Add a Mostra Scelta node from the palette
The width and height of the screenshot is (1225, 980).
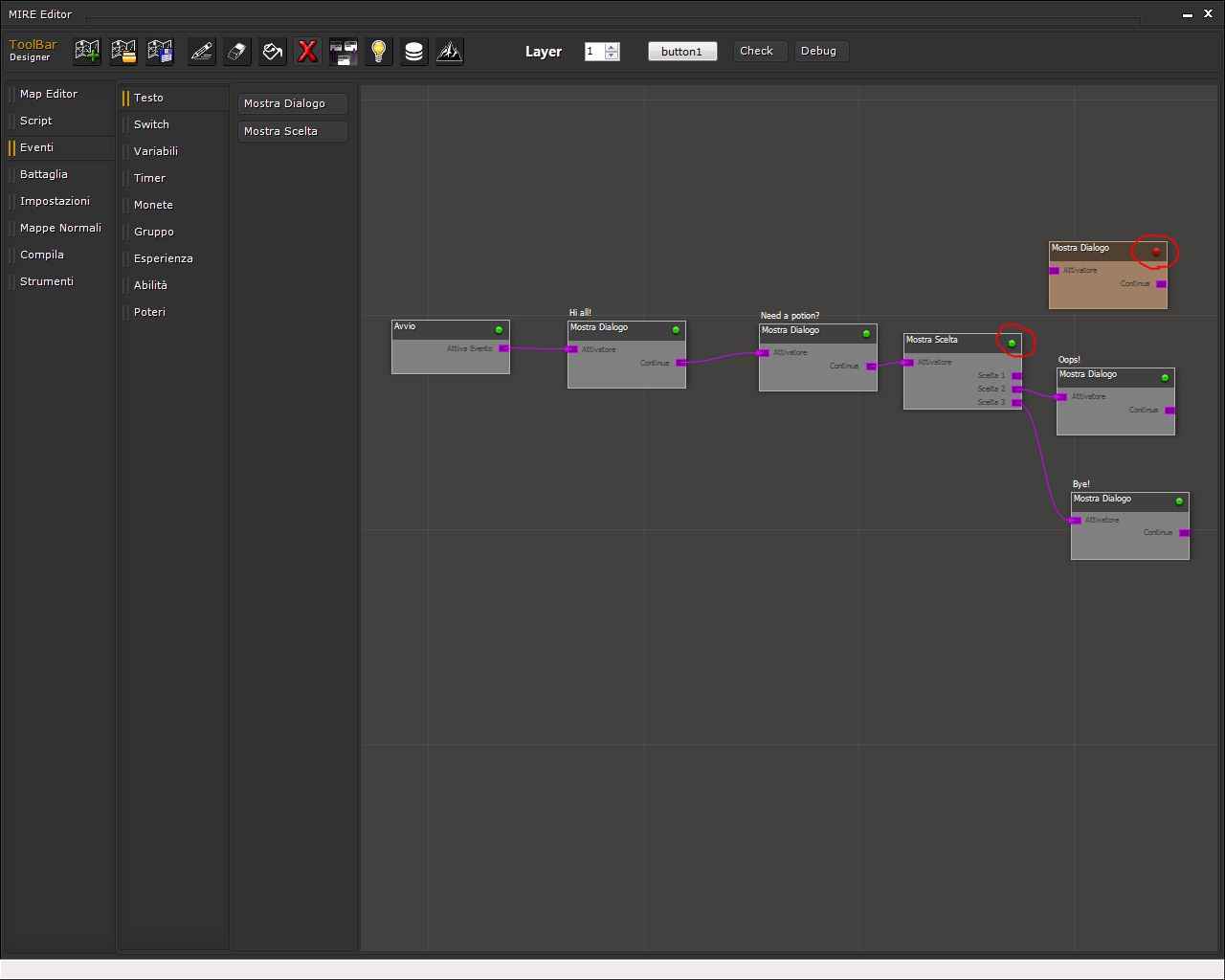pyautogui.click(x=293, y=131)
